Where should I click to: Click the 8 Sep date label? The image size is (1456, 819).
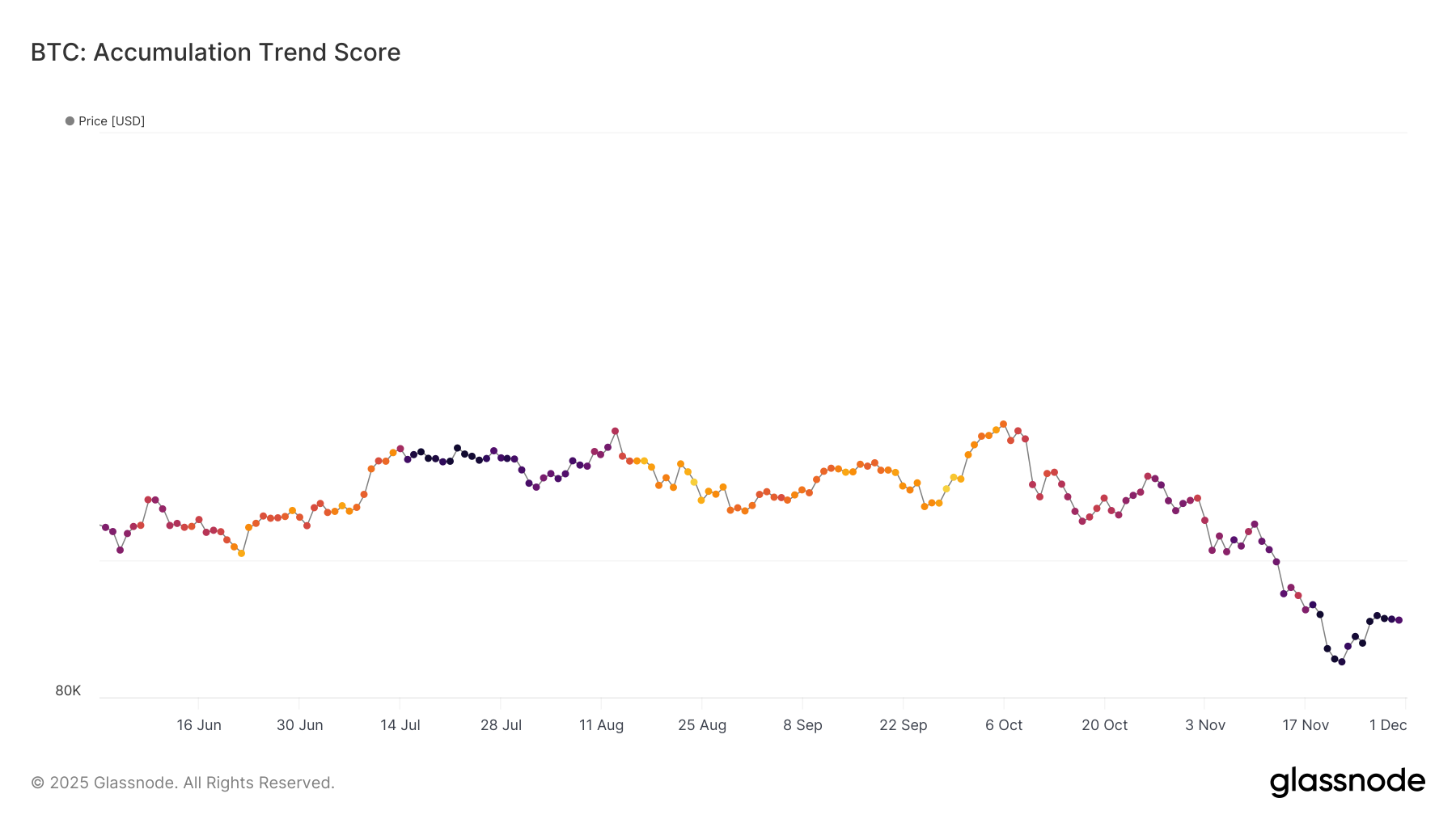[802, 725]
